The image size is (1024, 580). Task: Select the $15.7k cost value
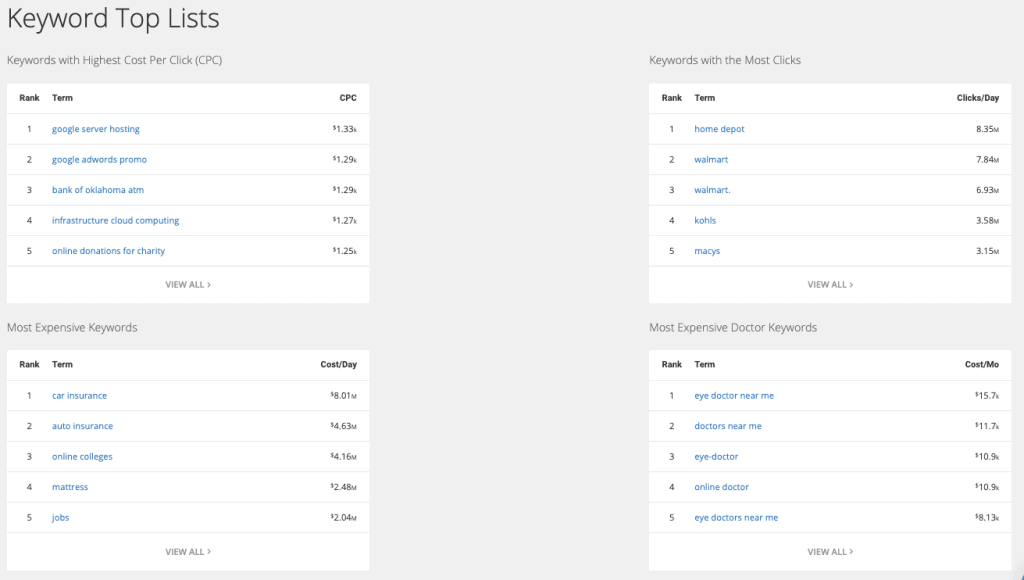[x=987, y=396]
